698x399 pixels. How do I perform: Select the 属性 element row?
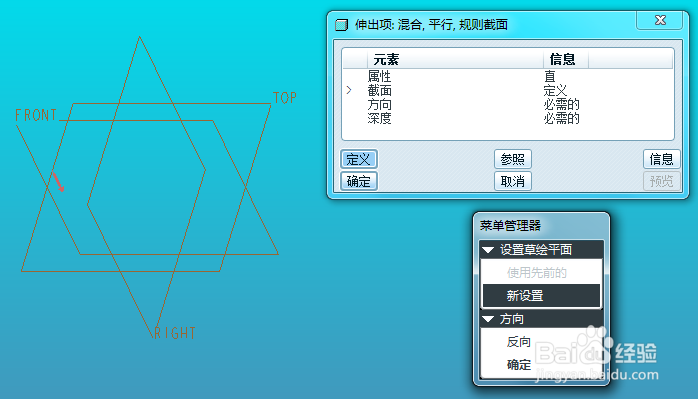(507, 76)
